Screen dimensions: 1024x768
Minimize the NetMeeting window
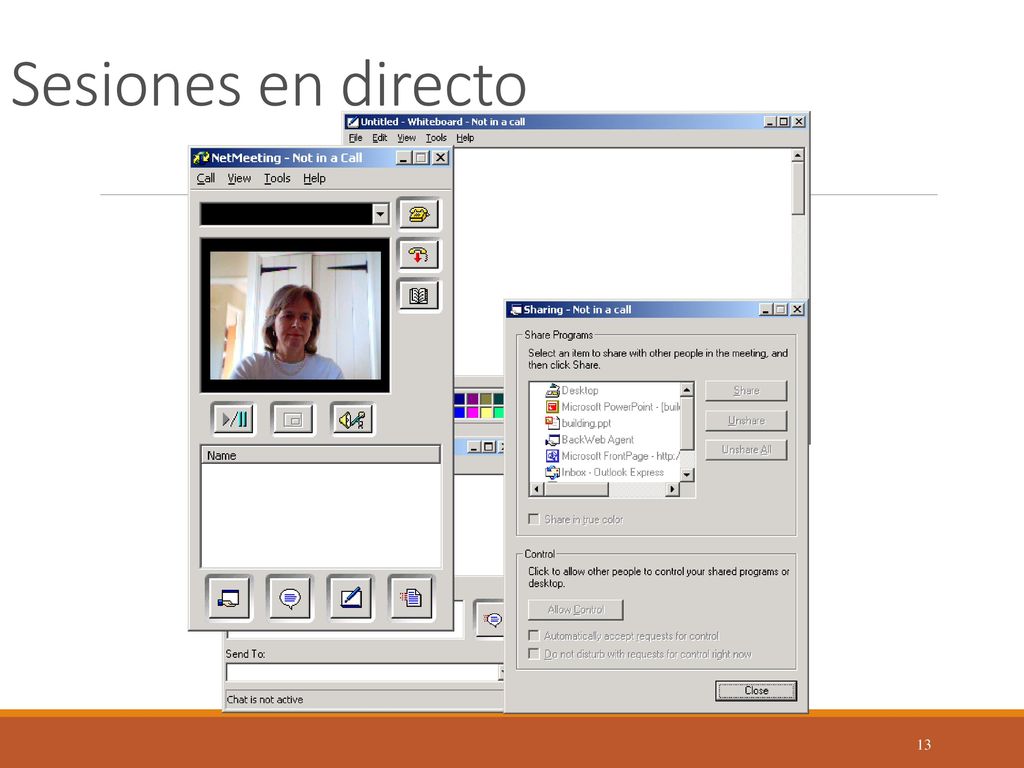tap(404, 157)
